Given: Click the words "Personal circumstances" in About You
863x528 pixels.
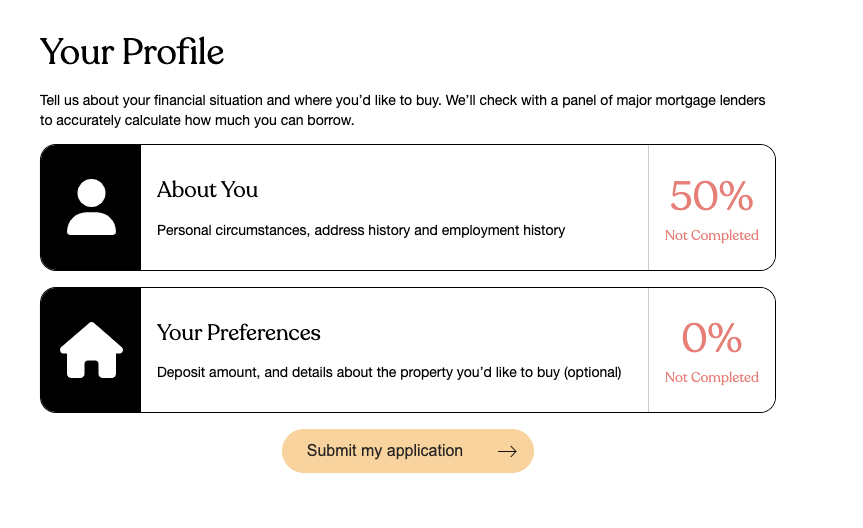Looking at the screenshot, I should [231, 231].
